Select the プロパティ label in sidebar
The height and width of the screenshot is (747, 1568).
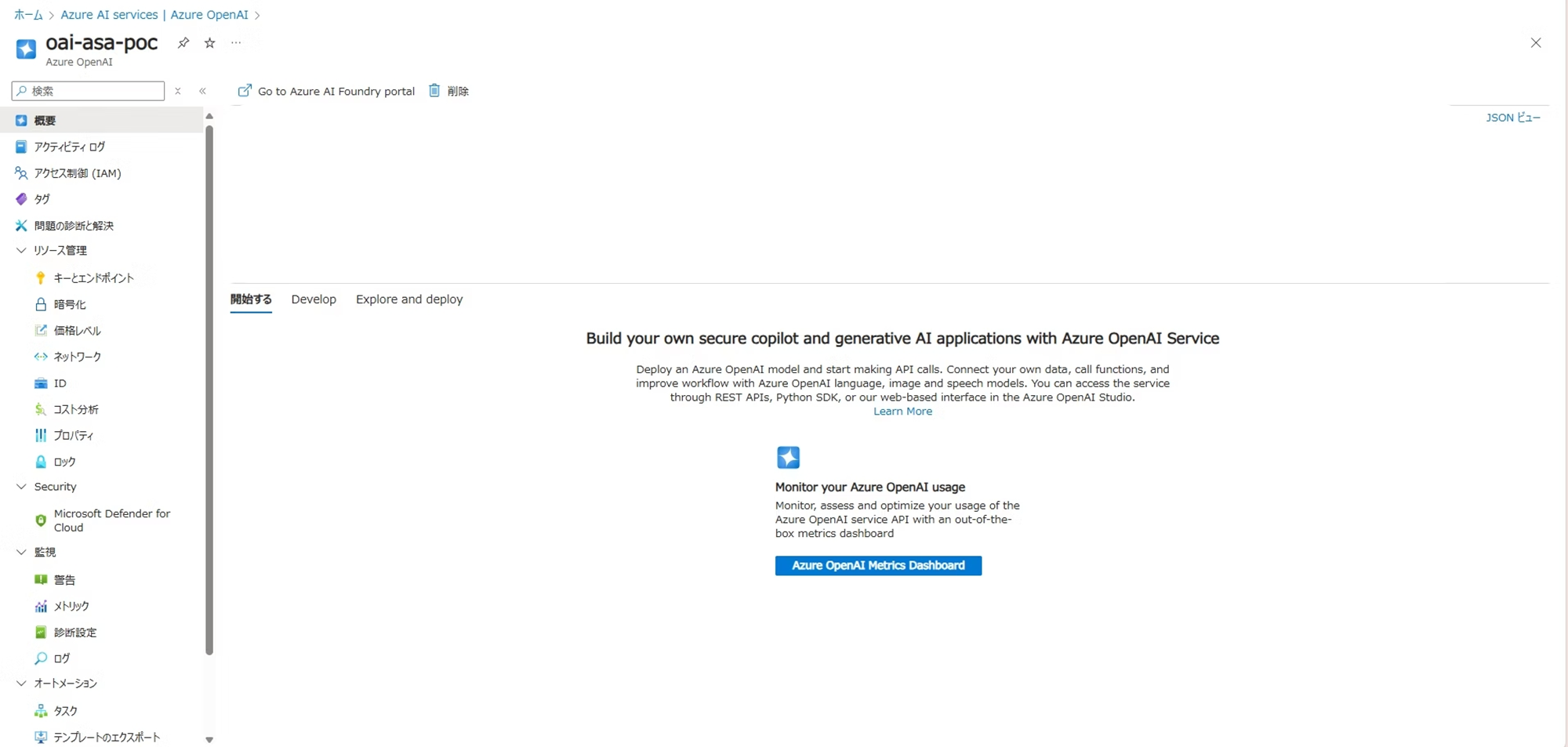tap(74, 435)
